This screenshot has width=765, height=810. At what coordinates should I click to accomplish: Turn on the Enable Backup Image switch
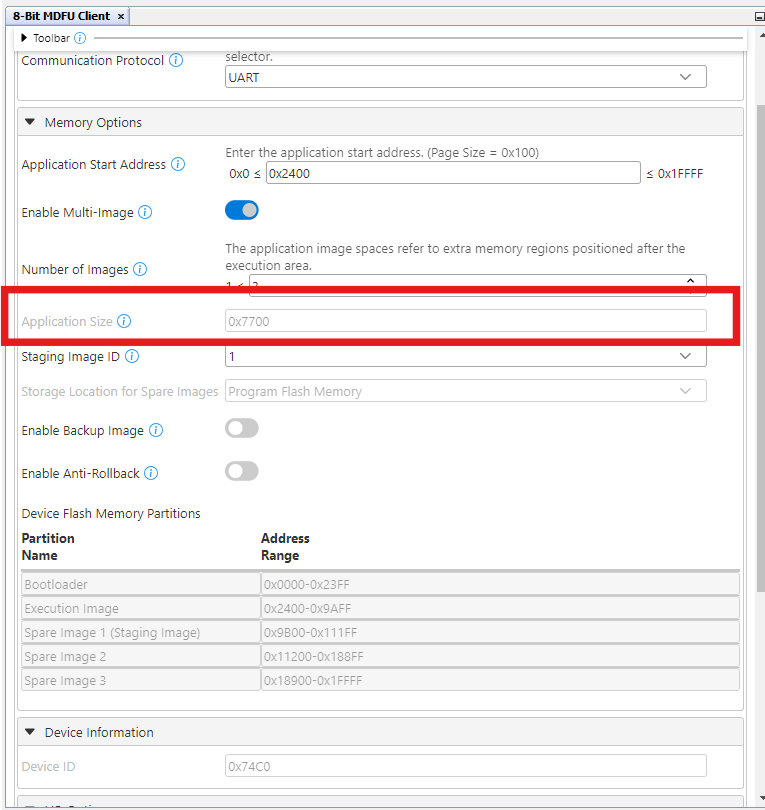click(x=242, y=428)
